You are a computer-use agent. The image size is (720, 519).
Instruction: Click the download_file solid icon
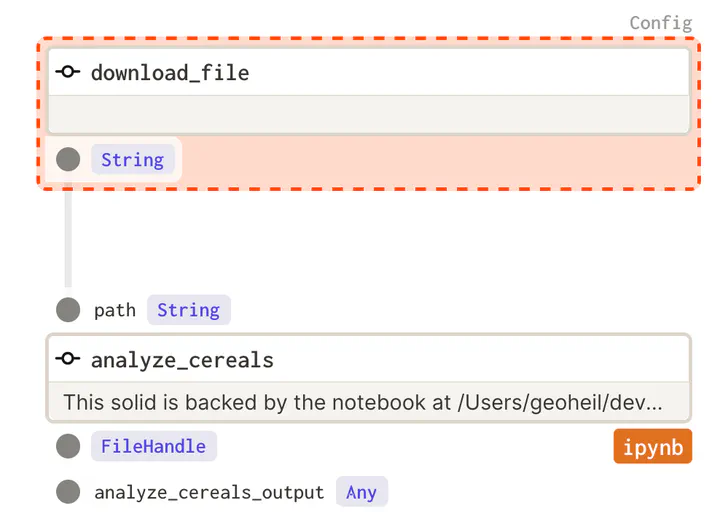click(68, 73)
